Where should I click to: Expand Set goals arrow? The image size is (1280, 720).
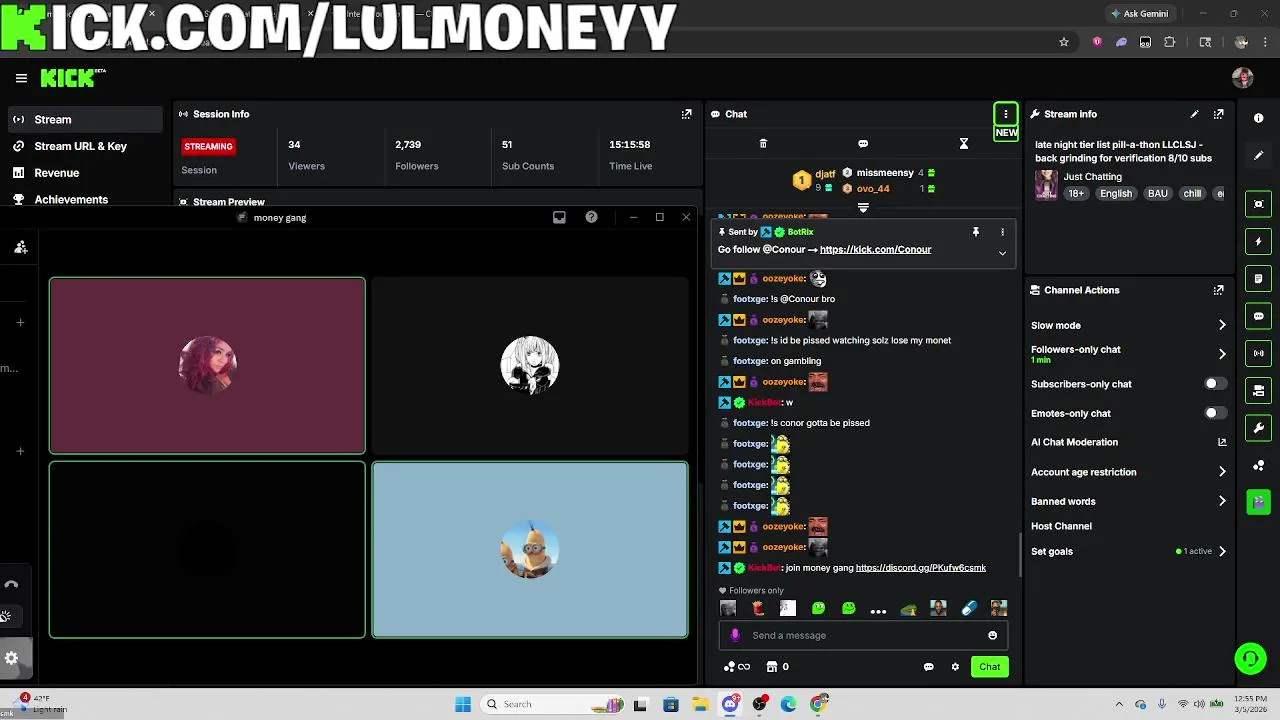coord(1222,551)
